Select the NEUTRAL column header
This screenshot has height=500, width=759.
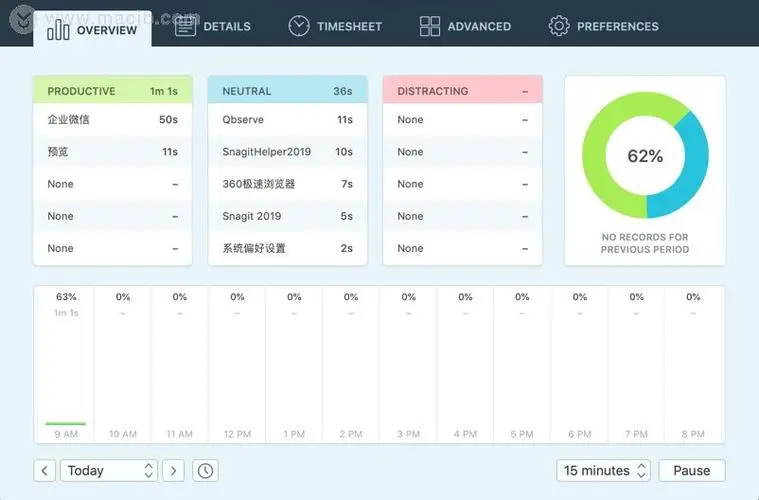coord(288,90)
